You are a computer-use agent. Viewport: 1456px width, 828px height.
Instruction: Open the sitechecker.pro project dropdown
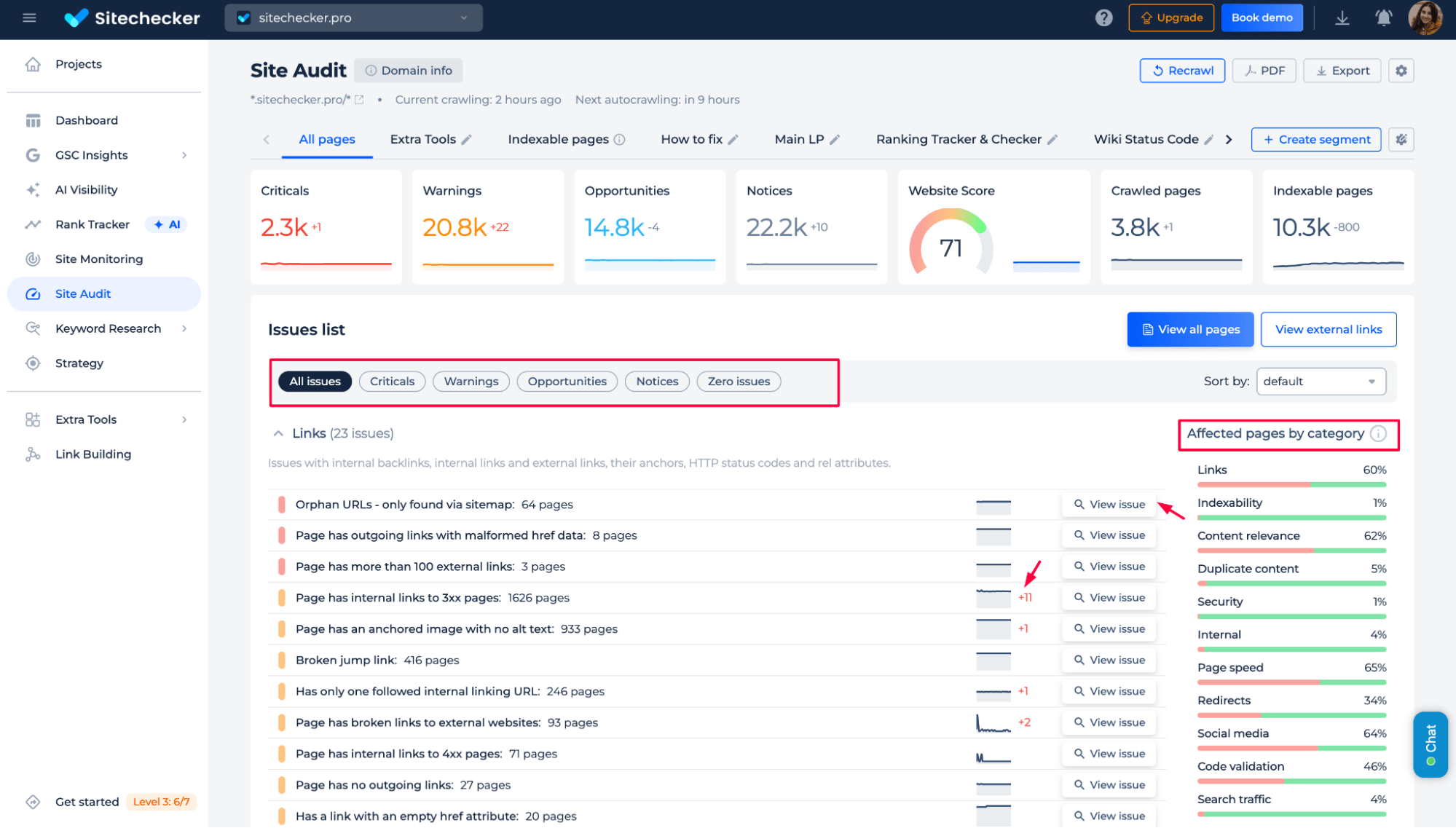353,17
